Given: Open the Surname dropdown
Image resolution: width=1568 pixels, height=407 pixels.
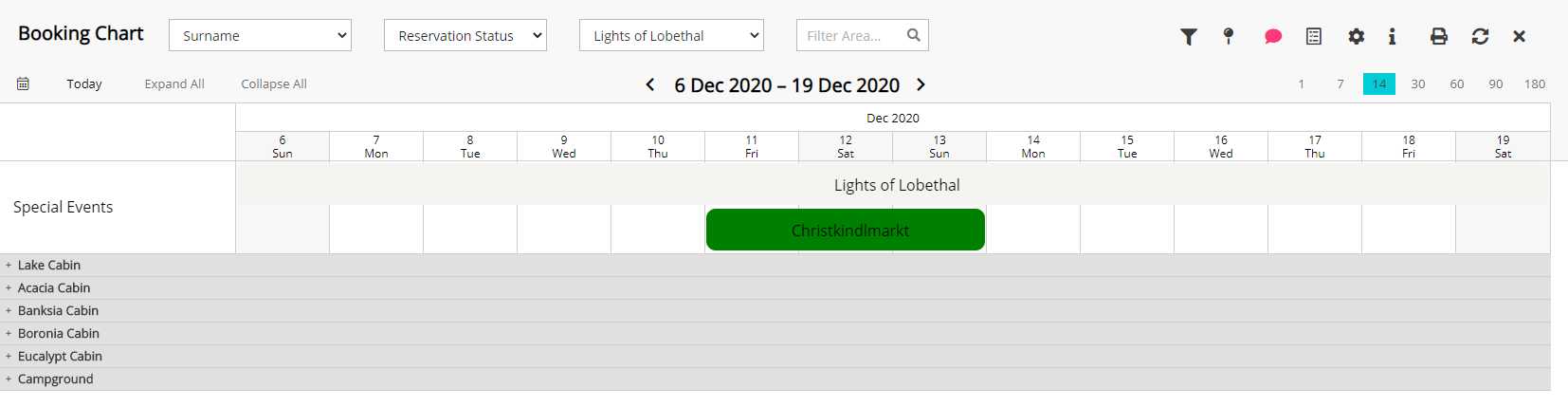Looking at the screenshot, I should [260, 35].
